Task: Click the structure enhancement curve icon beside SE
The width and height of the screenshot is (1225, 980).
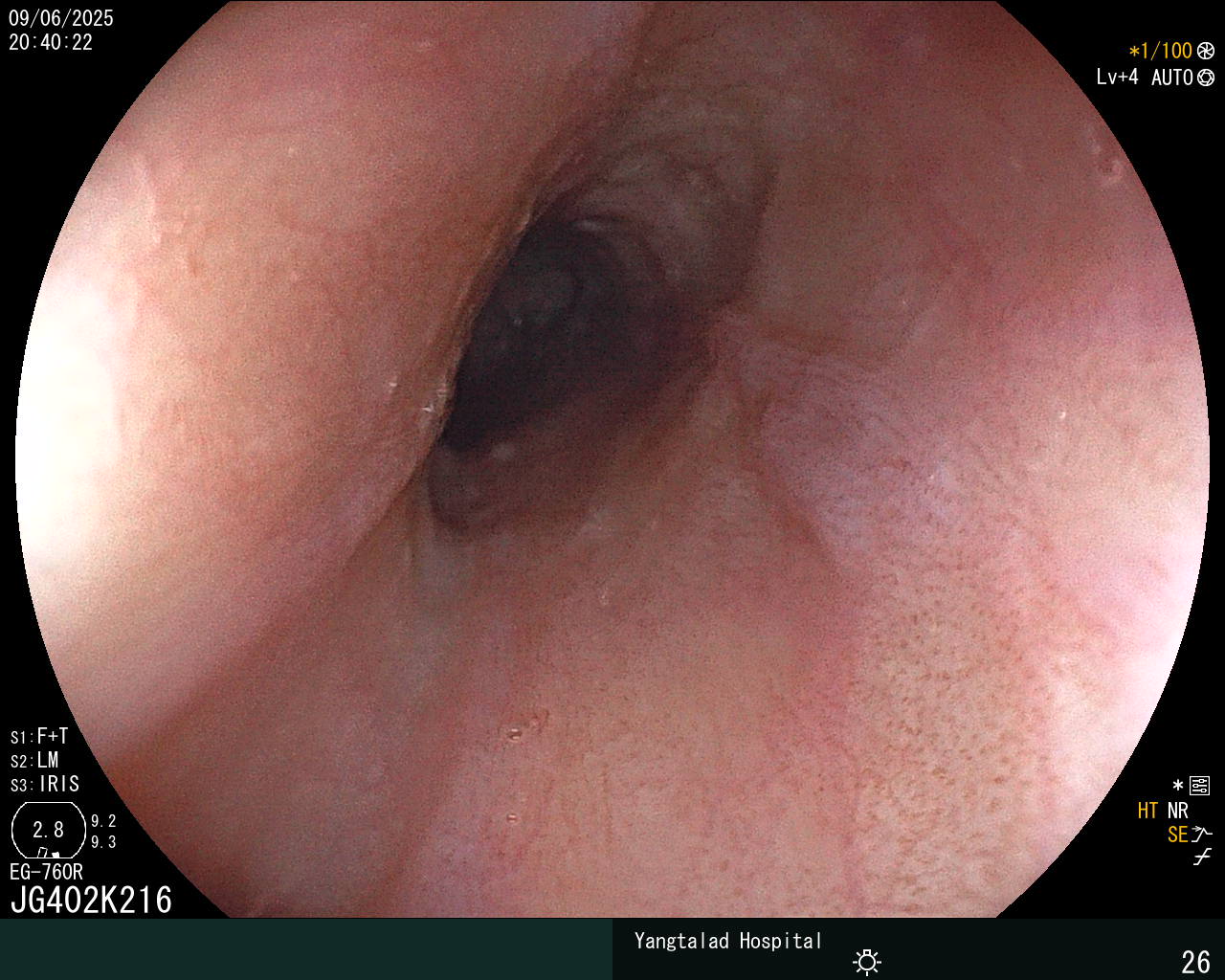Action: click(x=1203, y=834)
